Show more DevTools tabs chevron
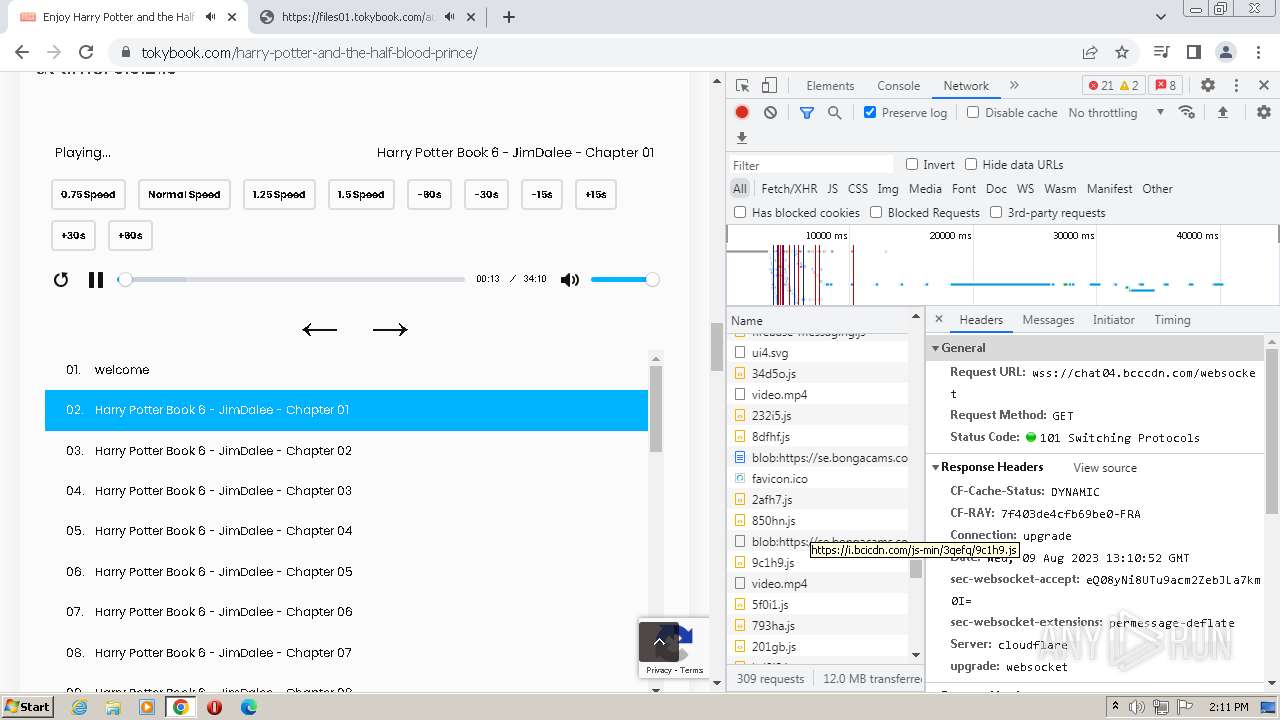 [1014, 86]
